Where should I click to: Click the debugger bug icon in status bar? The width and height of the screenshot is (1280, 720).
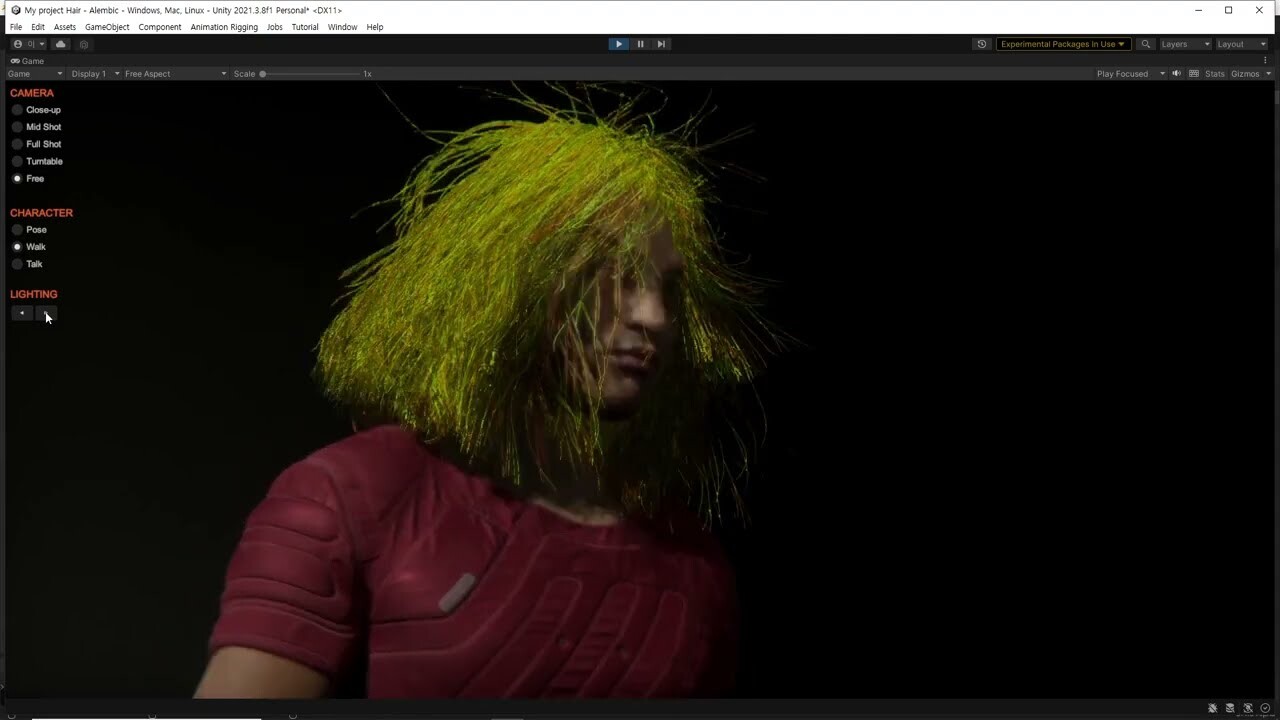click(x=1213, y=708)
